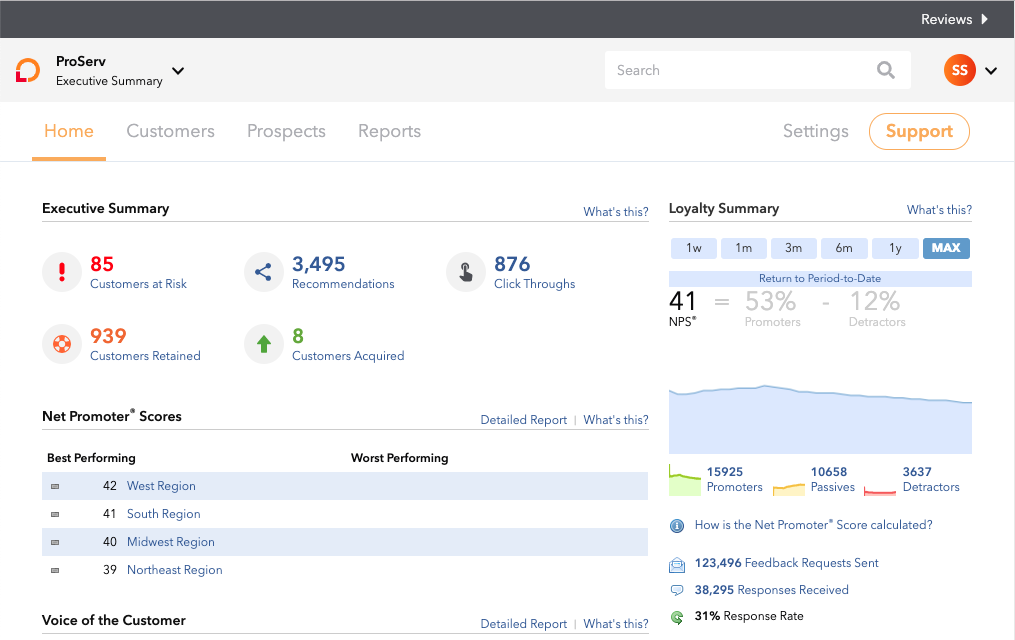
Task: Click the Recommendations share icon
Action: (263, 272)
